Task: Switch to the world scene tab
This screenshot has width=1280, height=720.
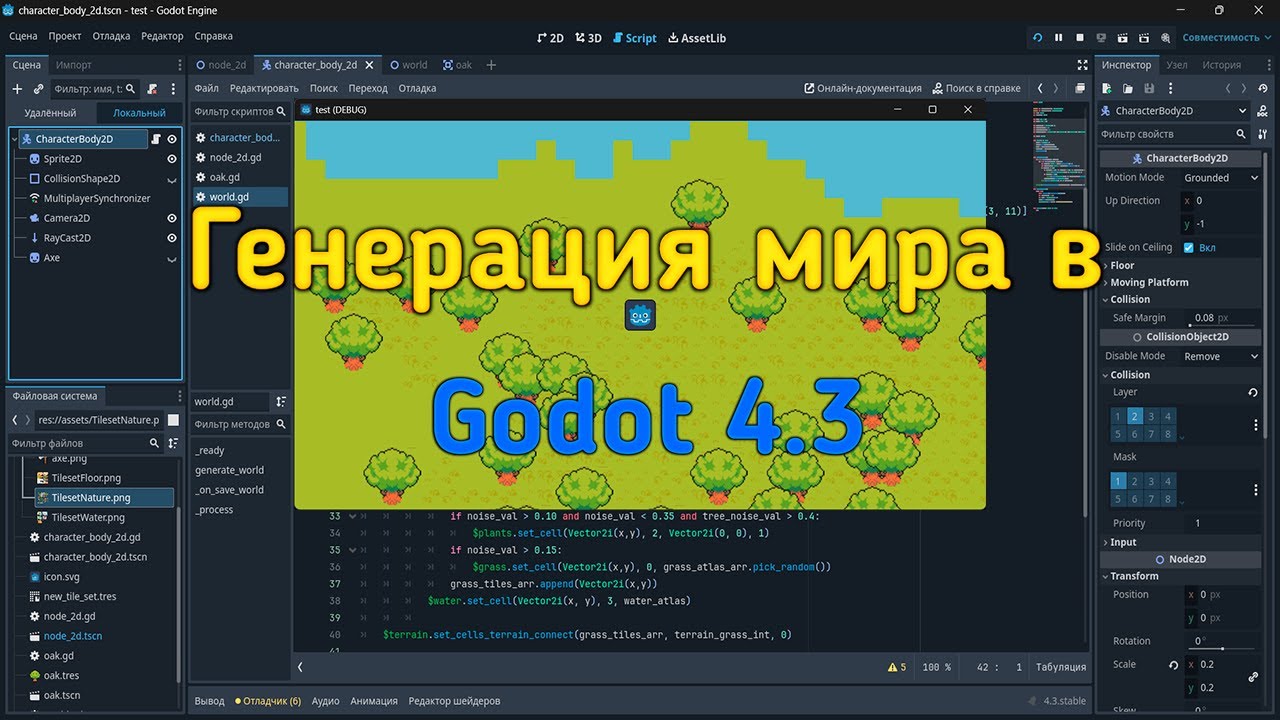Action: (408, 65)
